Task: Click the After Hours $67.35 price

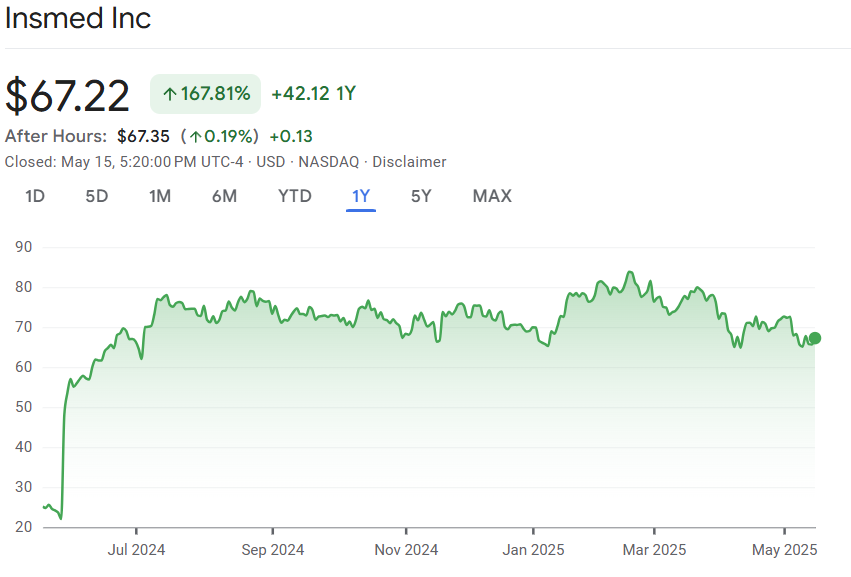Action: click(143, 136)
